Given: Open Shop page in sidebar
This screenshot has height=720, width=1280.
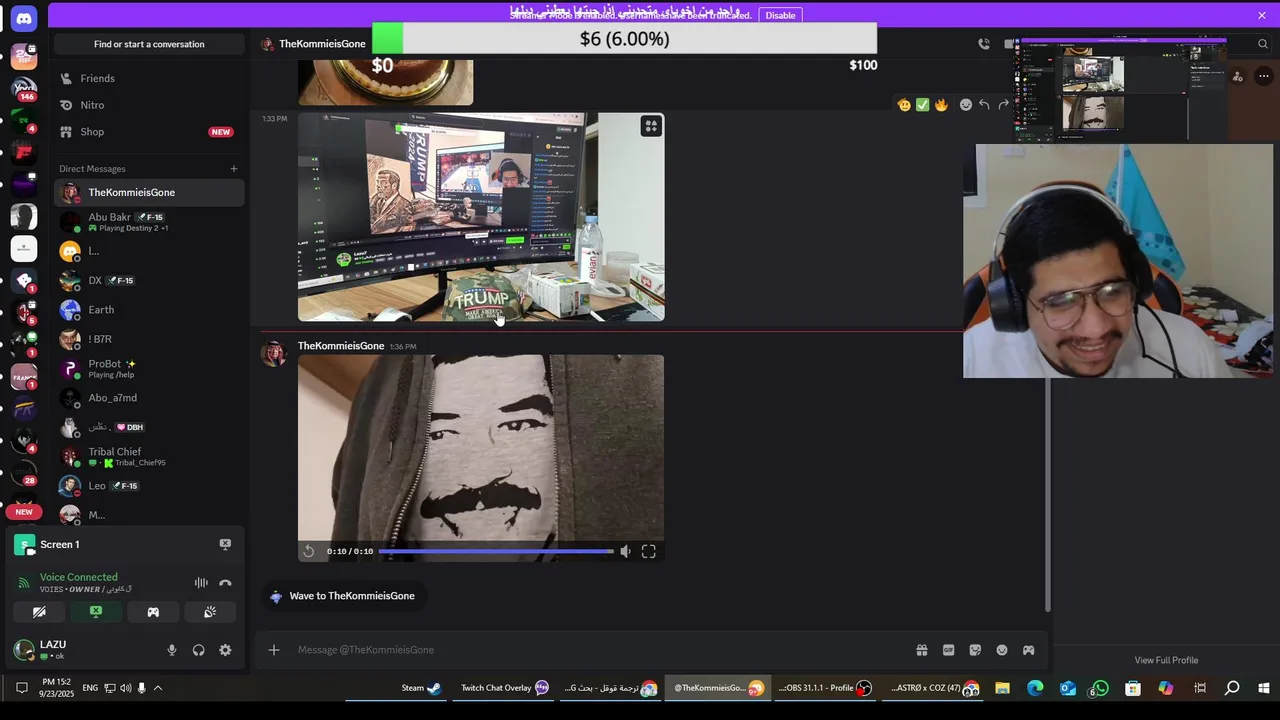Looking at the screenshot, I should click(x=149, y=132).
